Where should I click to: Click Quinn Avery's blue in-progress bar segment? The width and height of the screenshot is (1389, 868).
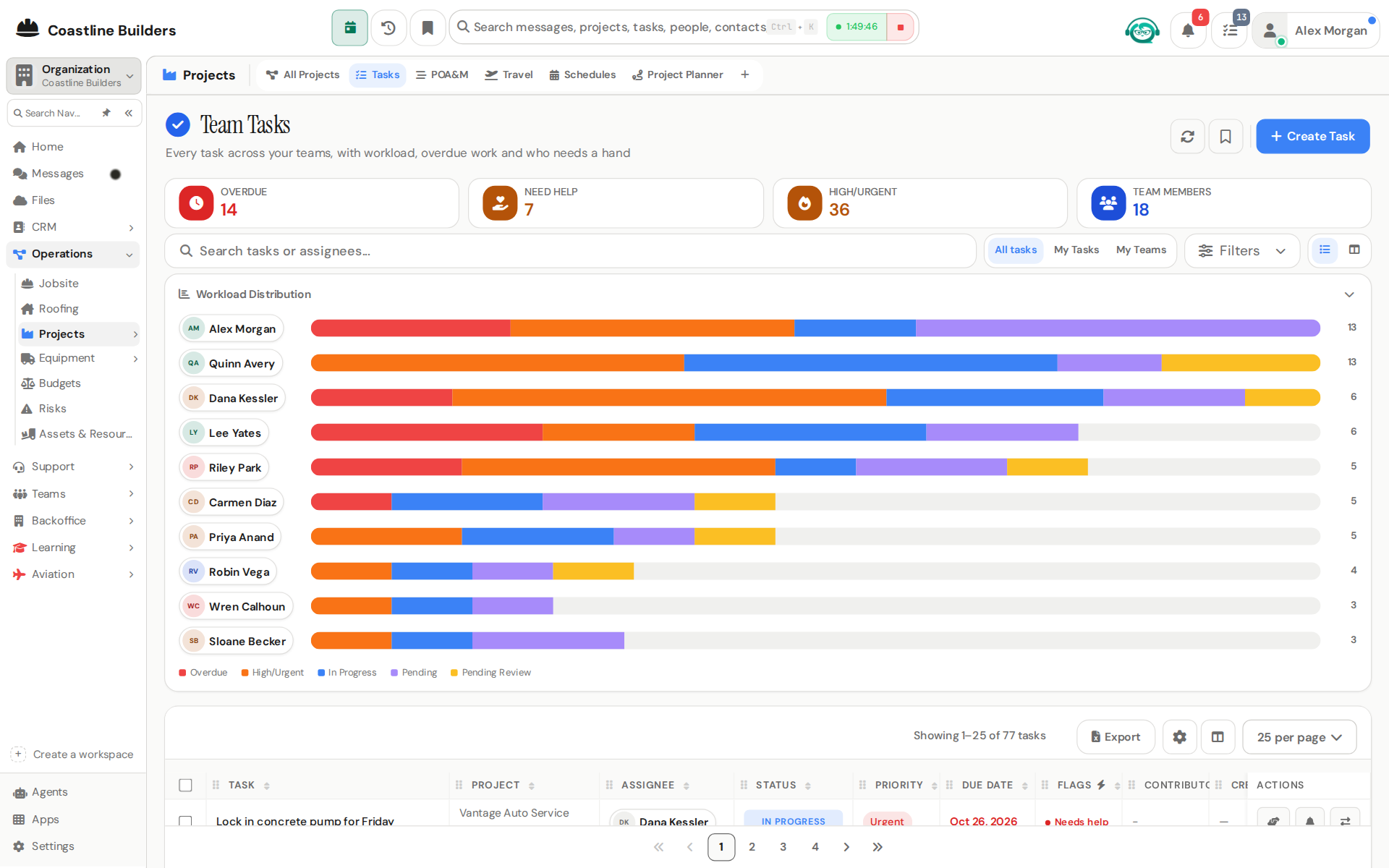[870, 363]
